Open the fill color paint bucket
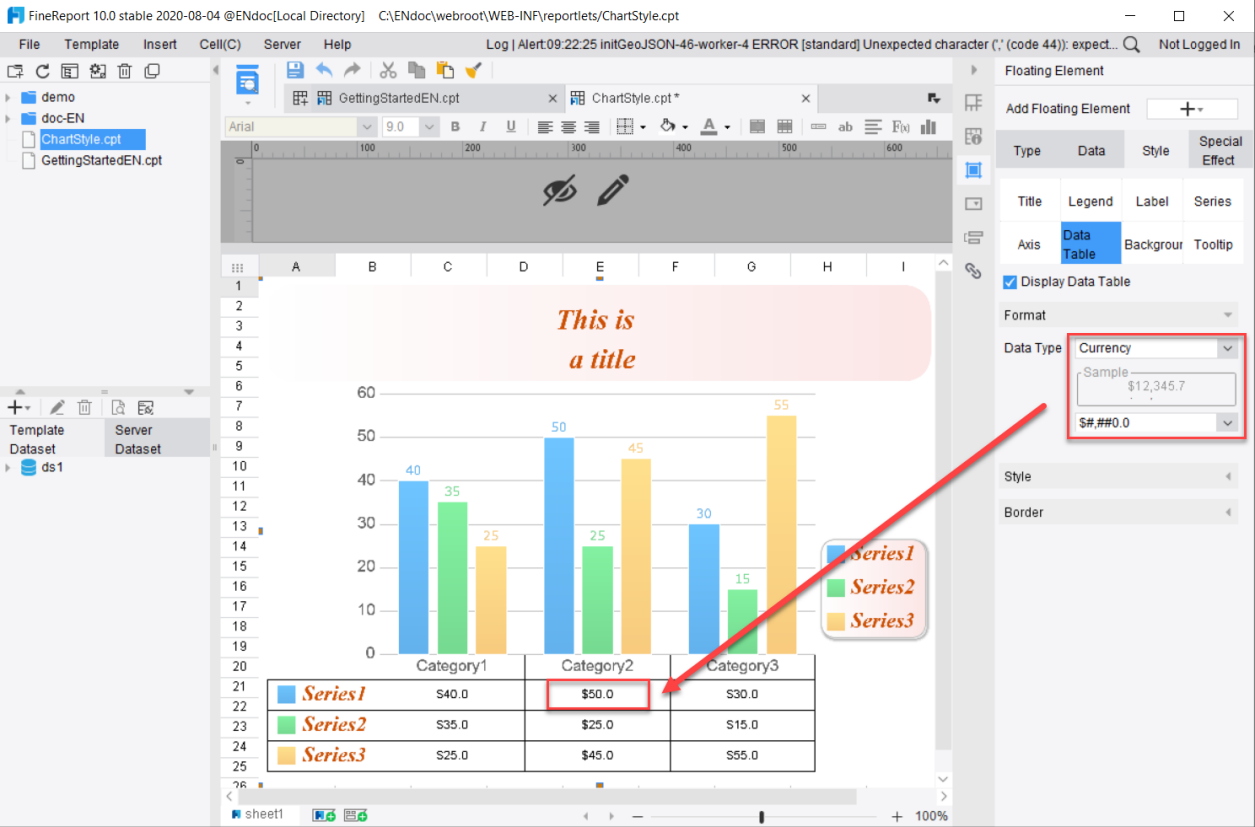The width and height of the screenshot is (1255, 827). pyautogui.click(x=669, y=127)
